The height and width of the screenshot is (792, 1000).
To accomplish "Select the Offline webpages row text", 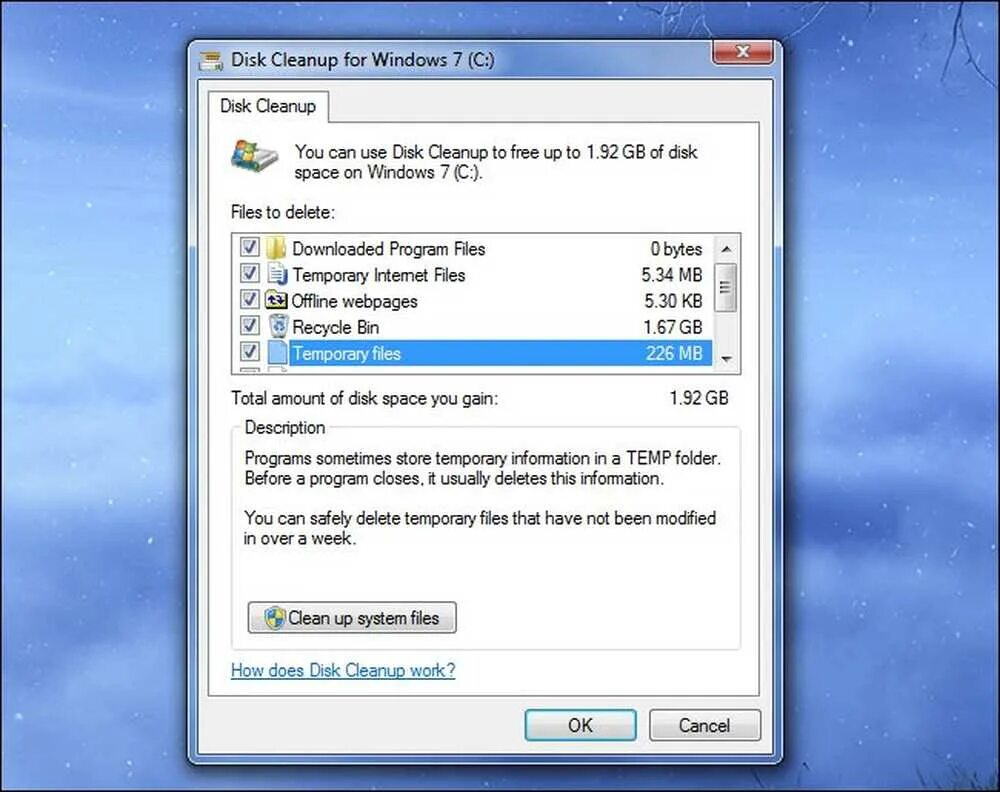I will pyautogui.click(x=355, y=301).
